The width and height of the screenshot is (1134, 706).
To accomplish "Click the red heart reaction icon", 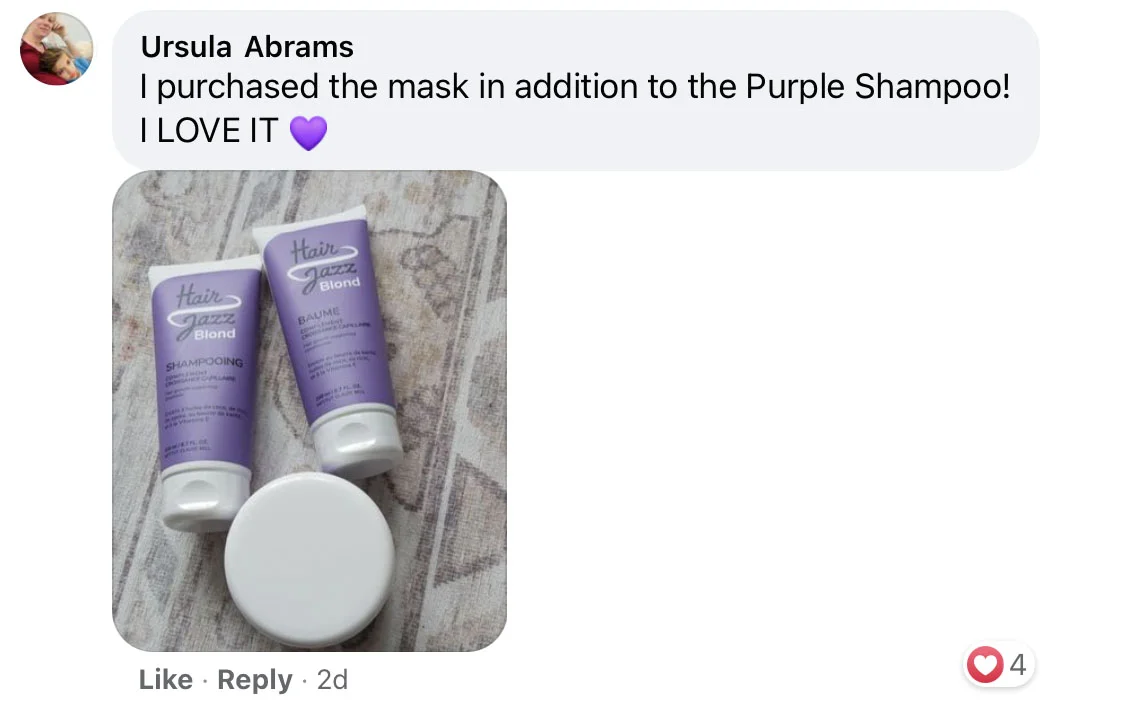I will [x=984, y=664].
